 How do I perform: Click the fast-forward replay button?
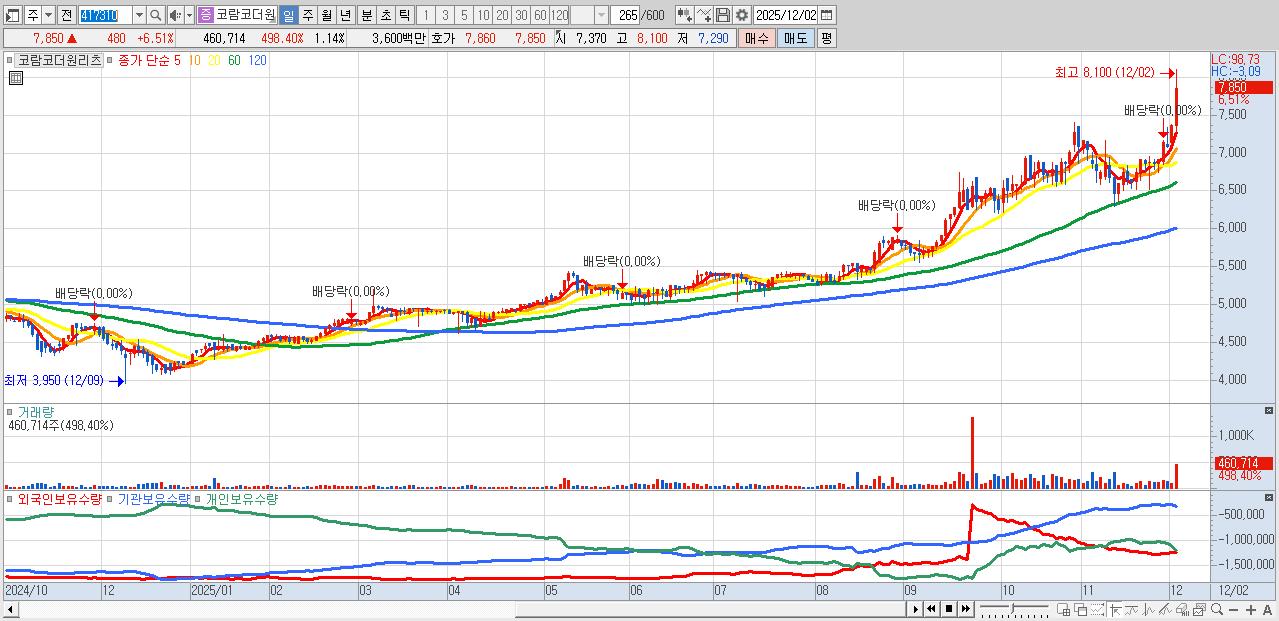click(x=966, y=609)
